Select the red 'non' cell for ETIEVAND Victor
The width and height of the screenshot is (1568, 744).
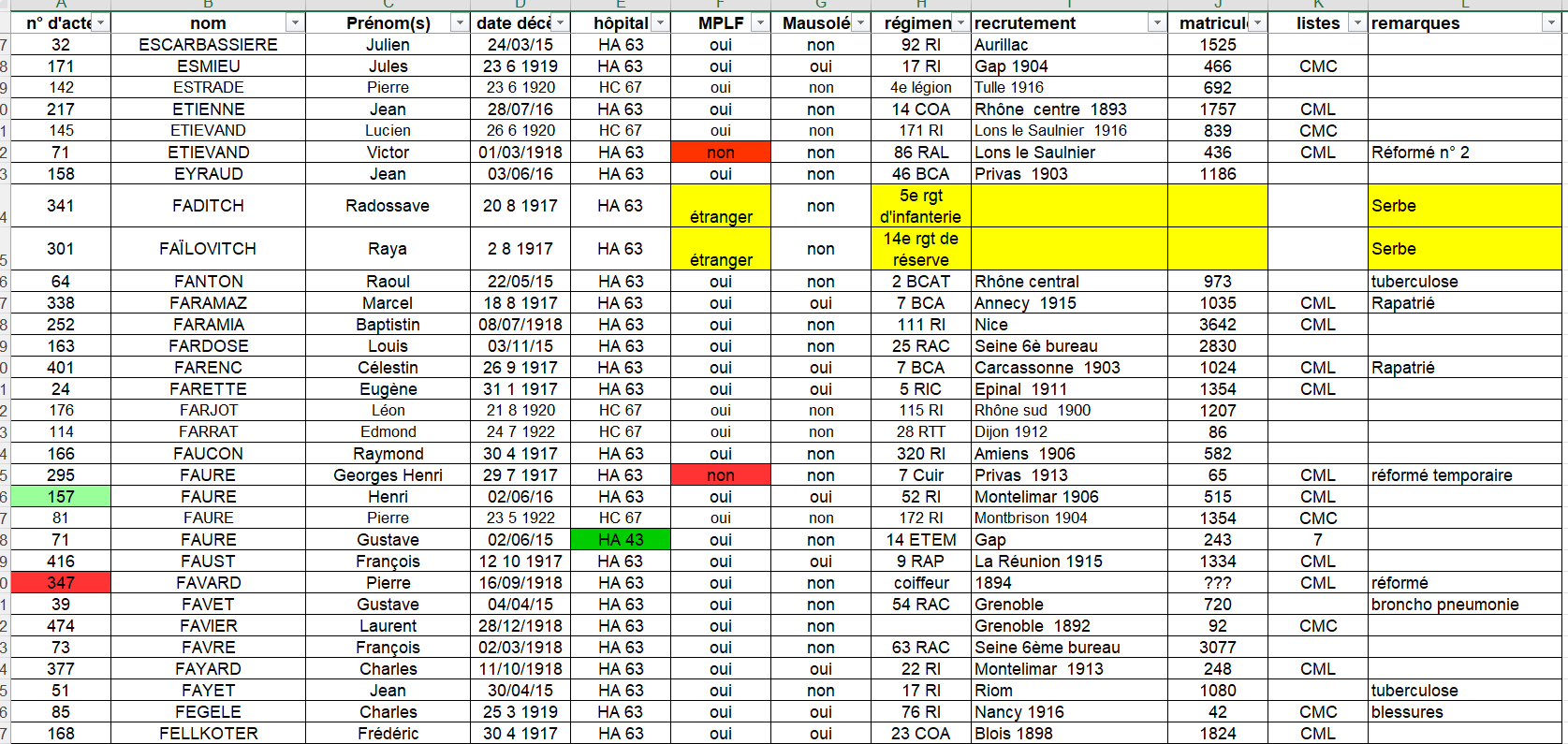tap(721, 152)
